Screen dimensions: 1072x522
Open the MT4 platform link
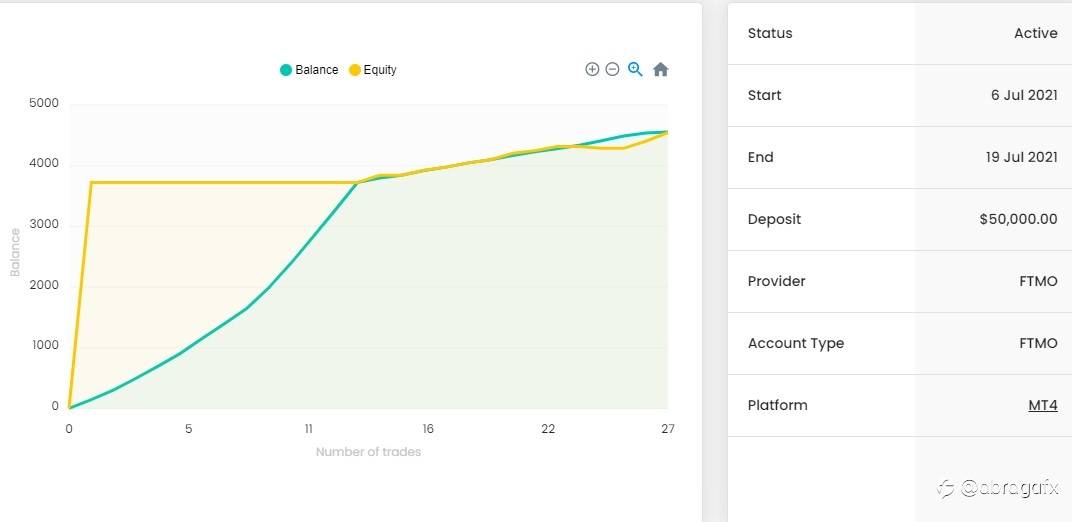pos(1043,405)
